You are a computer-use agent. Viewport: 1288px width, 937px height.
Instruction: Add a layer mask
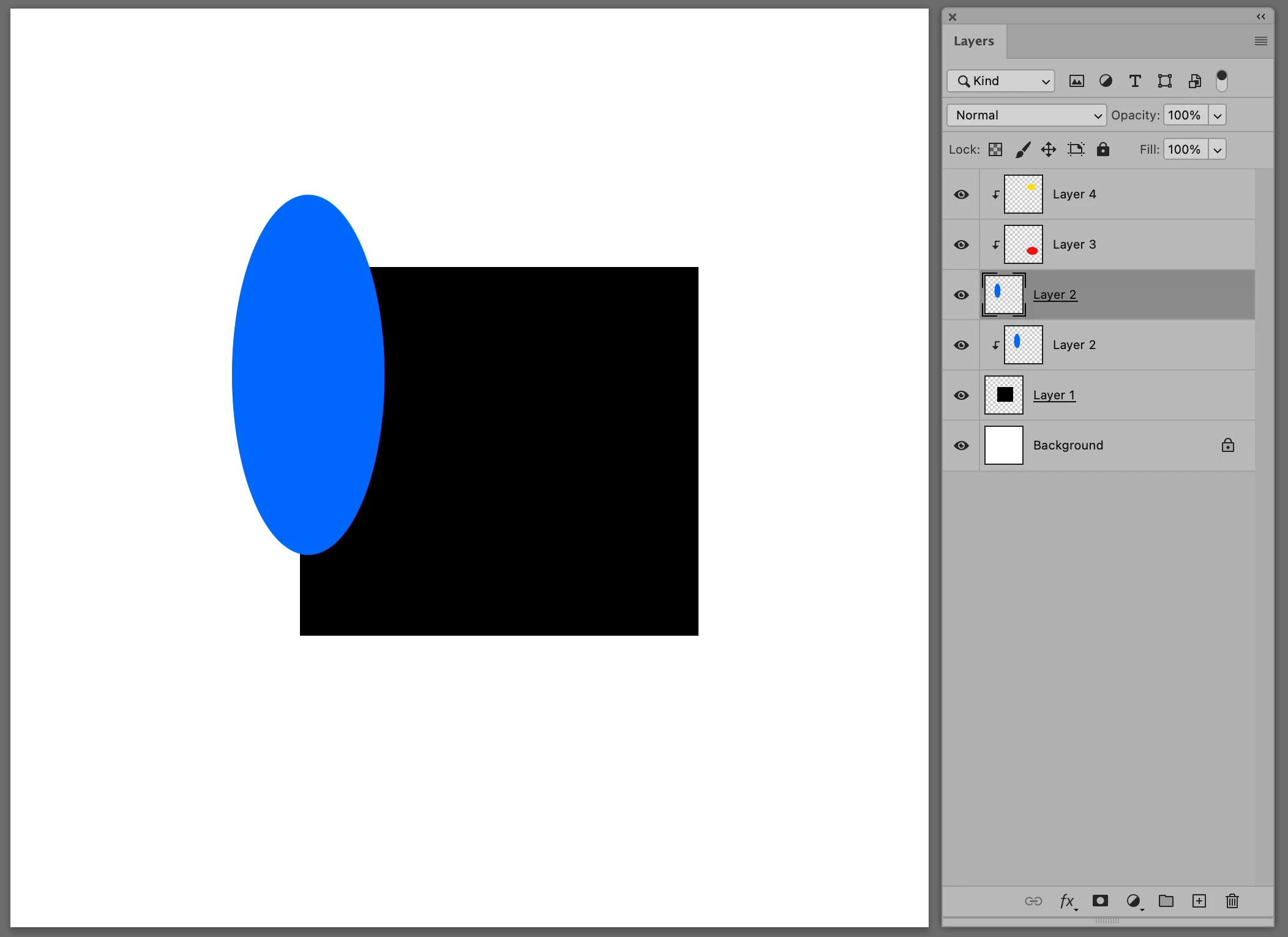coord(1100,901)
